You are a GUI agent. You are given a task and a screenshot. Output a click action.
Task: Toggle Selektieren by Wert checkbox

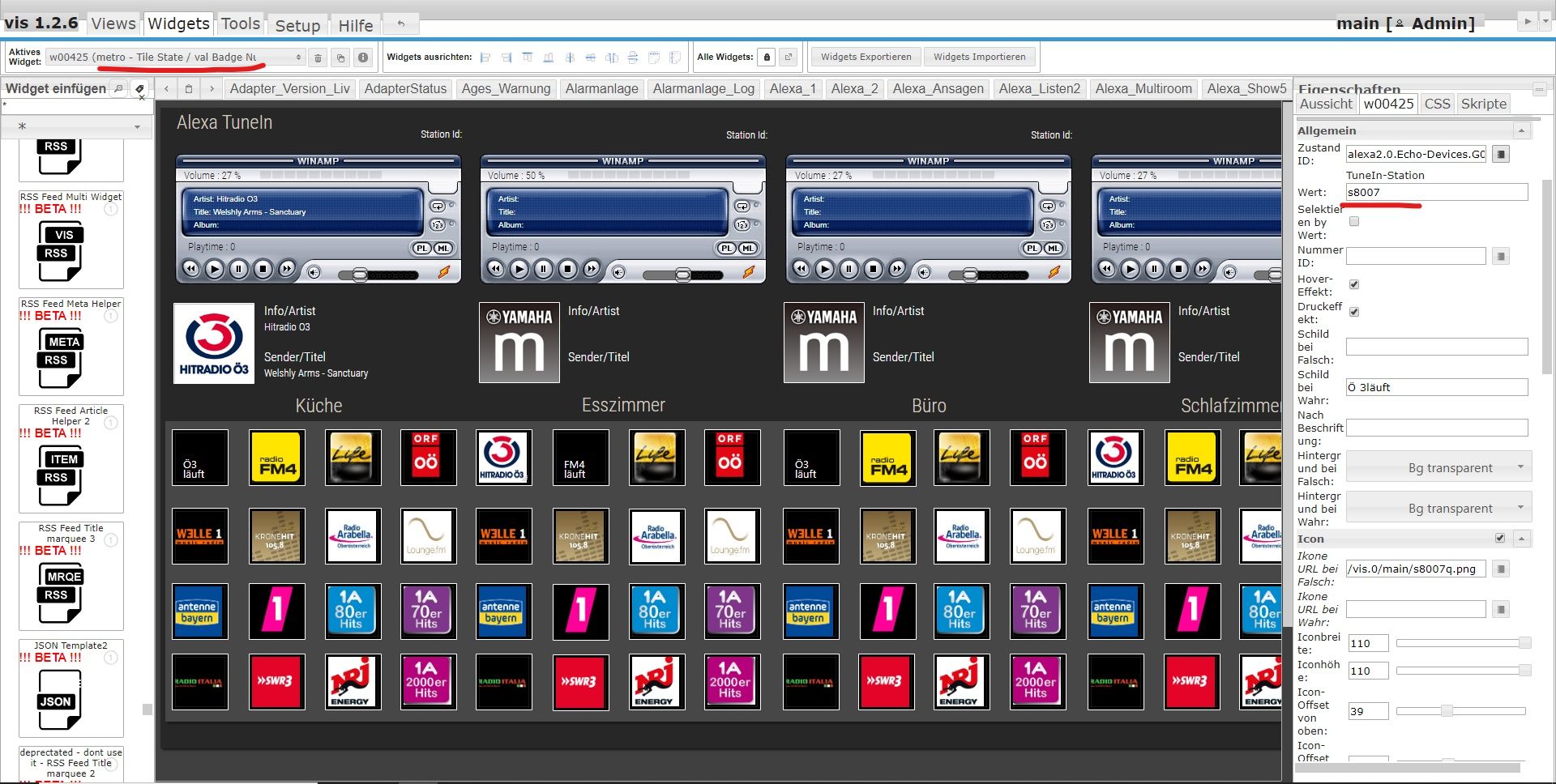[x=1354, y=221]
